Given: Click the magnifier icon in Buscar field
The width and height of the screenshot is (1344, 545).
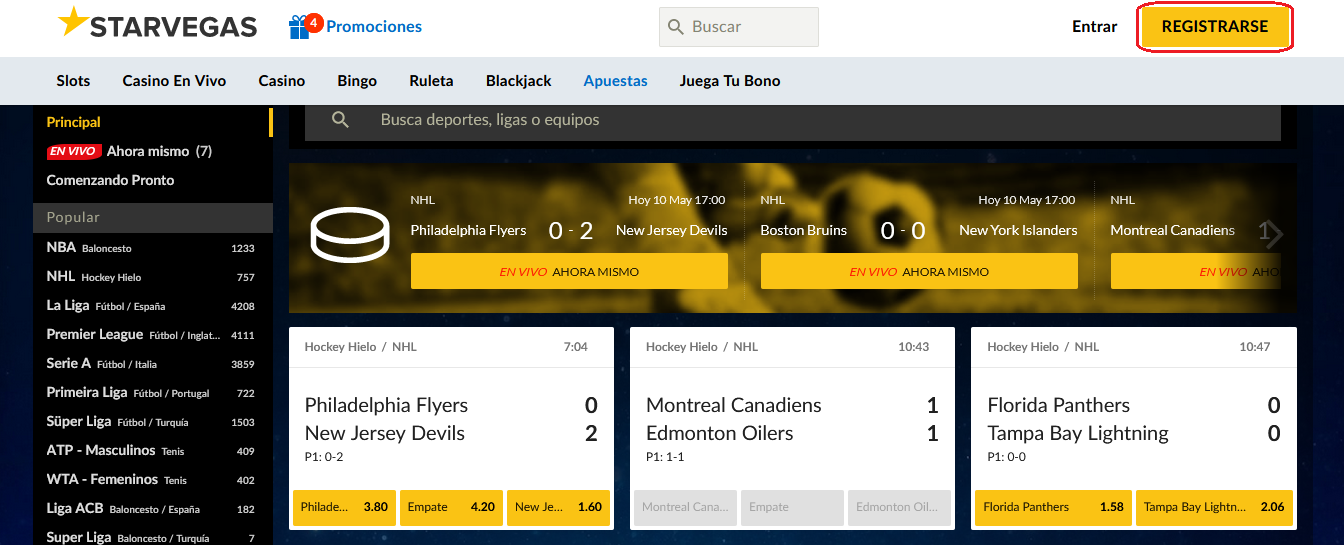Looking at the screenshot, I should click(x=676, y=27).
